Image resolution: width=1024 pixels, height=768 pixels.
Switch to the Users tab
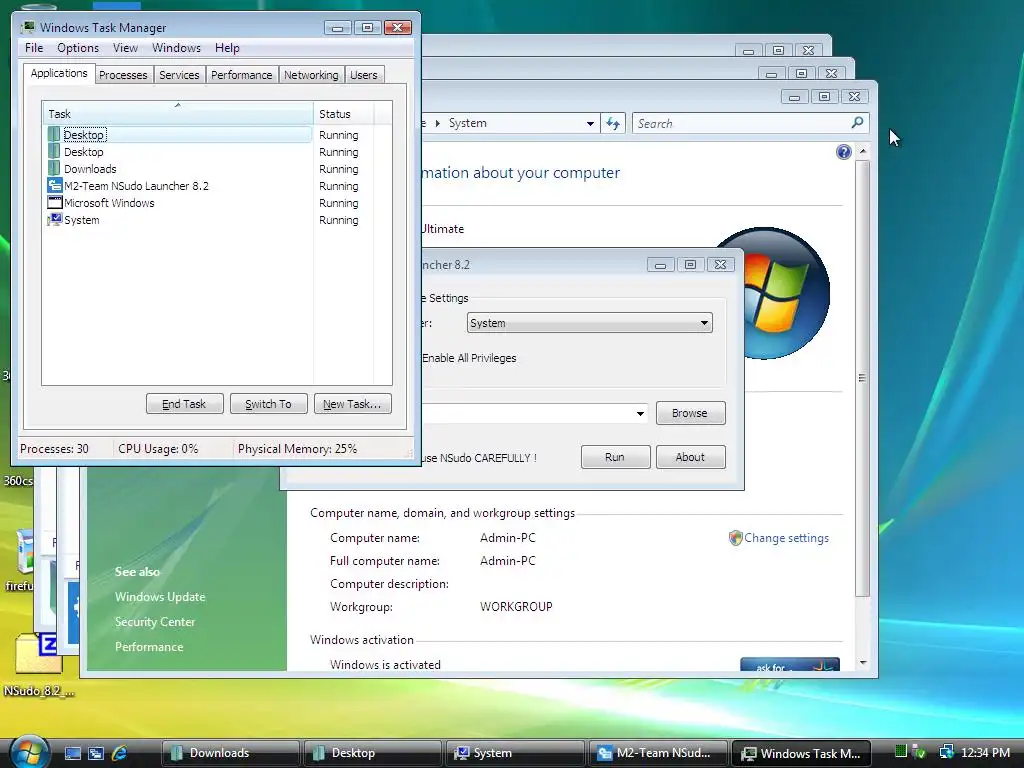(363, 75)
